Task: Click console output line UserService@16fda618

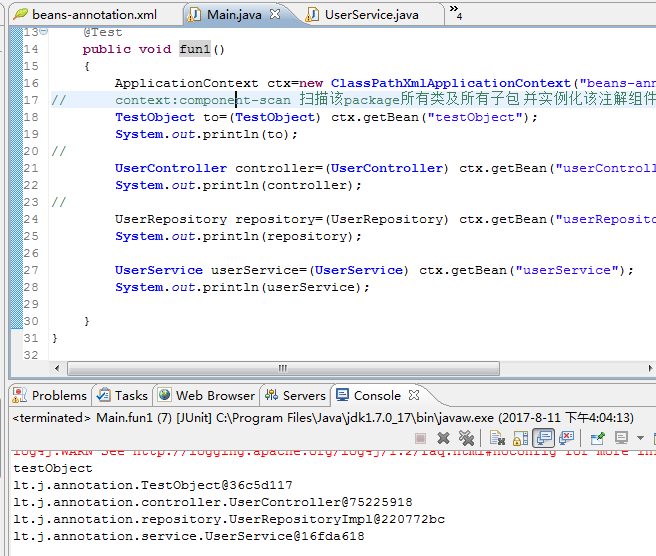Action: click(x=189, y=536)
